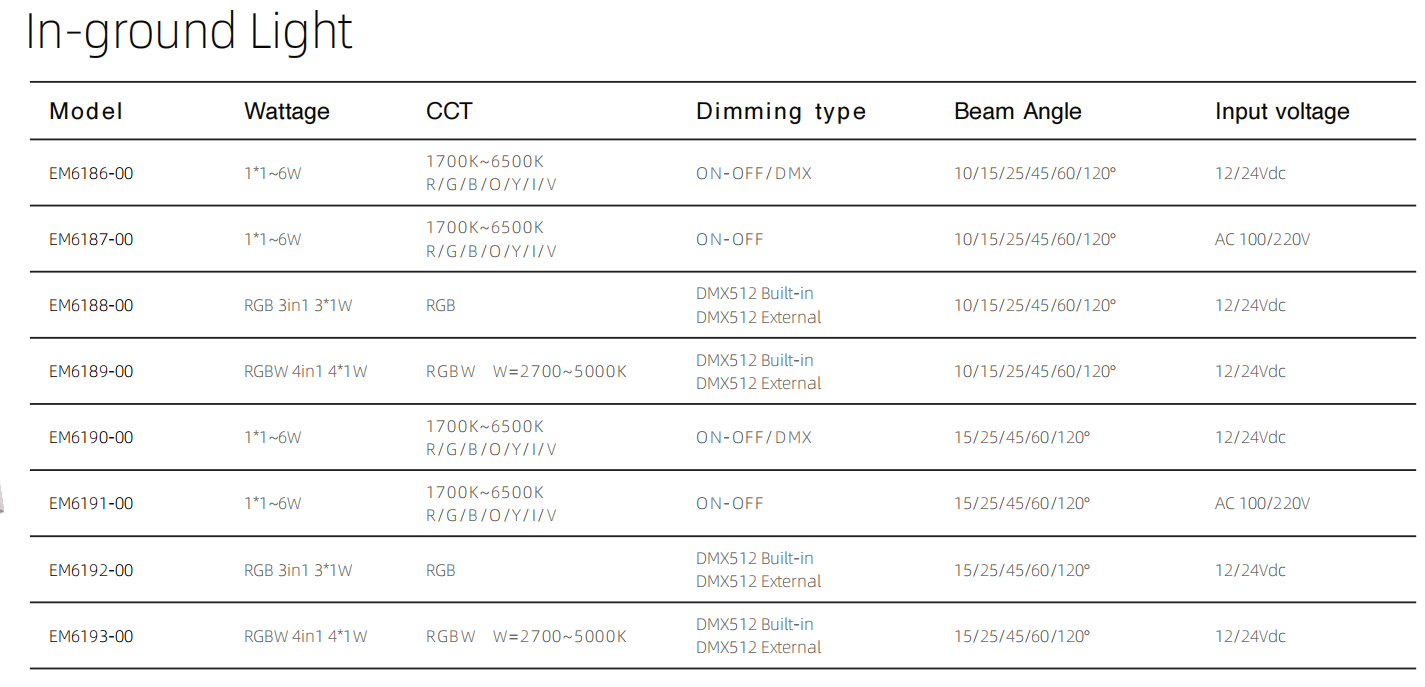Select the Beam Angle column header
Image resolution: width=1425 pixels, height=687 pixels.
1018,112
